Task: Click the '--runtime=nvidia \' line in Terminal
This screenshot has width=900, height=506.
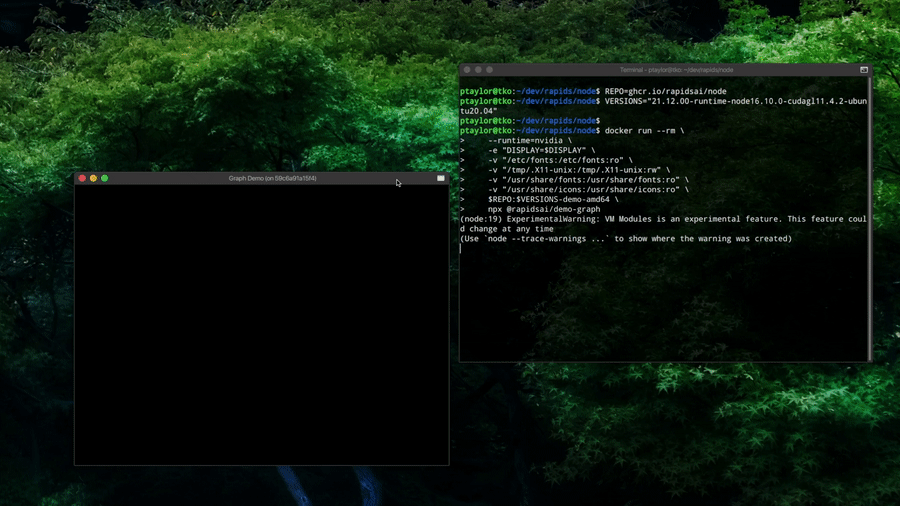Action: point(516,141)
